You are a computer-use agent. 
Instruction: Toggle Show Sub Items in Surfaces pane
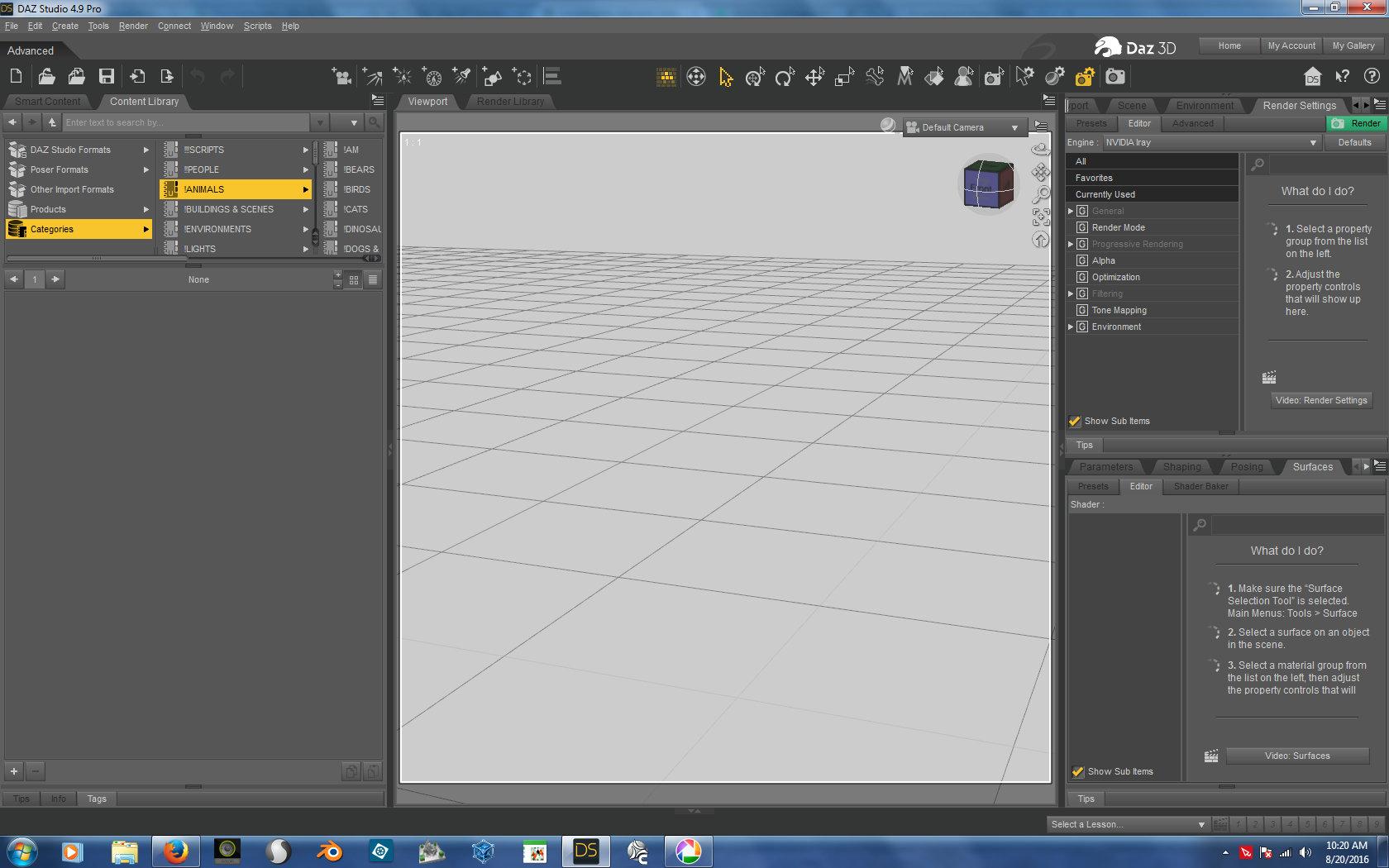point(1078,772)
